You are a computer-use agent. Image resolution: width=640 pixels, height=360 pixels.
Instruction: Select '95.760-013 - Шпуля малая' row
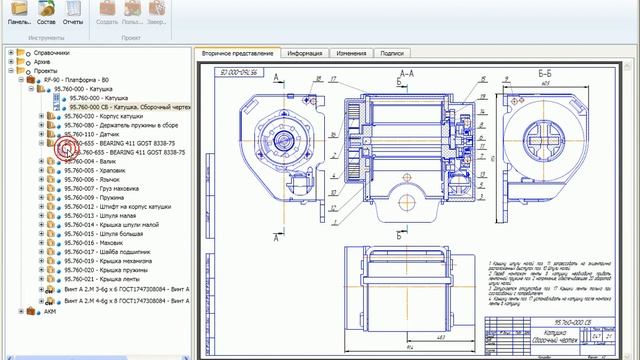100,216
